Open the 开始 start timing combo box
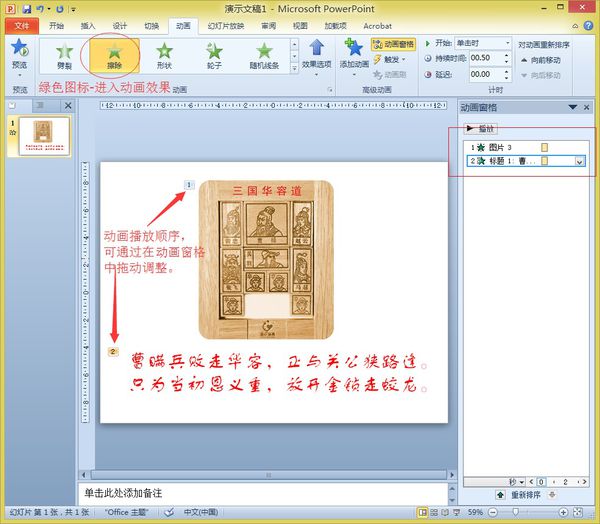This screenshot has width=600, height=524. tap(483, 43)
